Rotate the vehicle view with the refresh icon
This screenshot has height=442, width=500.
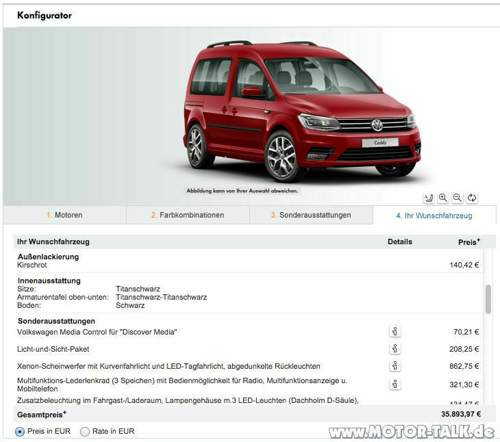click(472, 198)
